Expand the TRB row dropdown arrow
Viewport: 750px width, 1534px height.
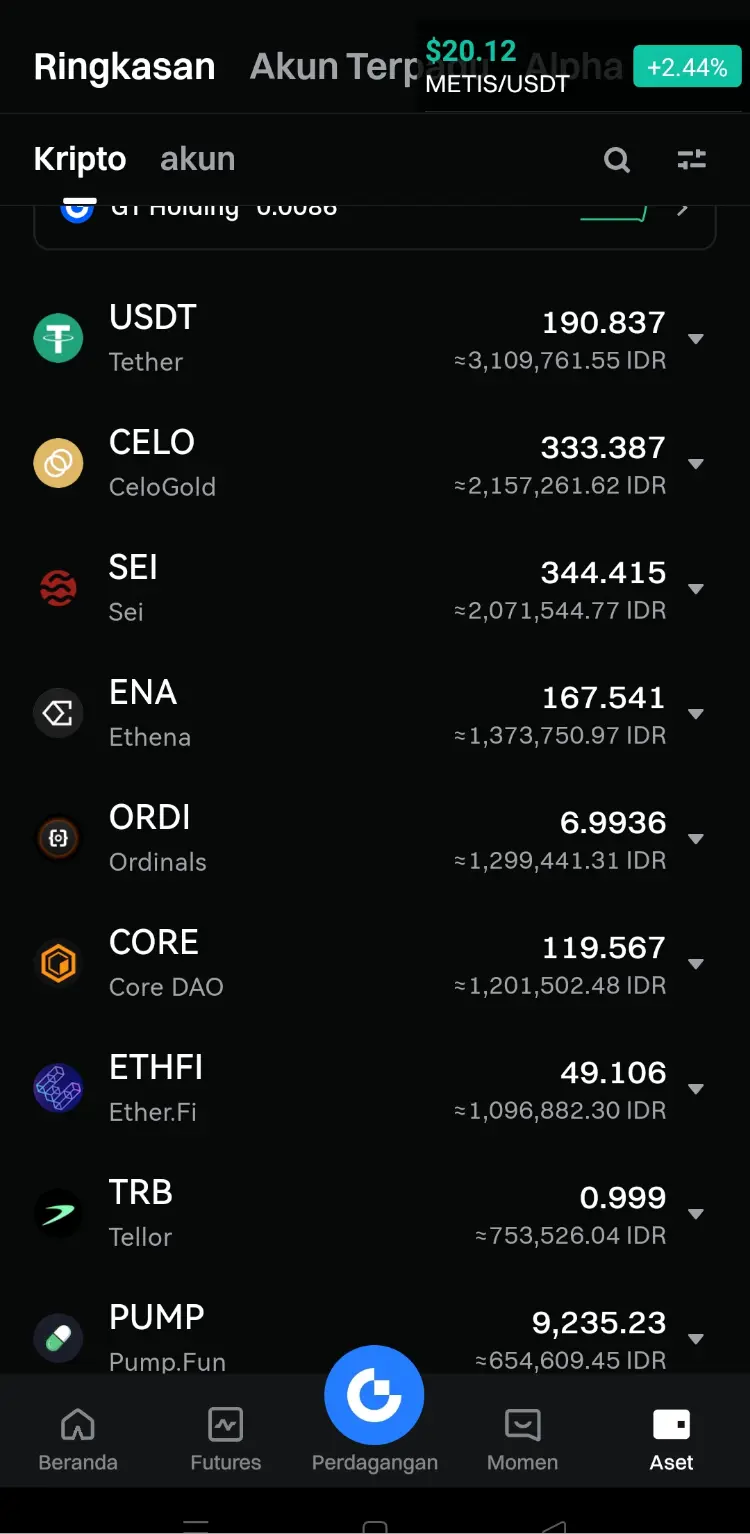696,1214
